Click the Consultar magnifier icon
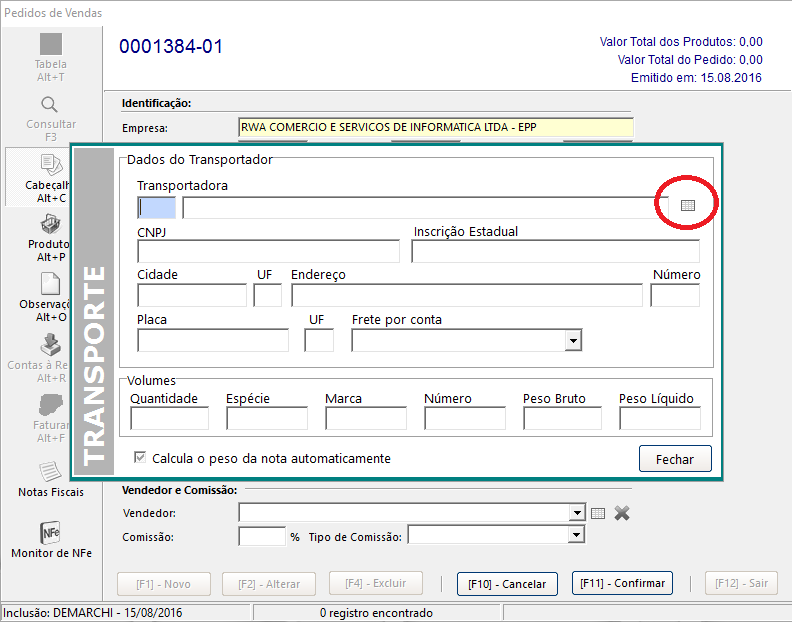This screenshot has width=792, height=622. [50, 105]
